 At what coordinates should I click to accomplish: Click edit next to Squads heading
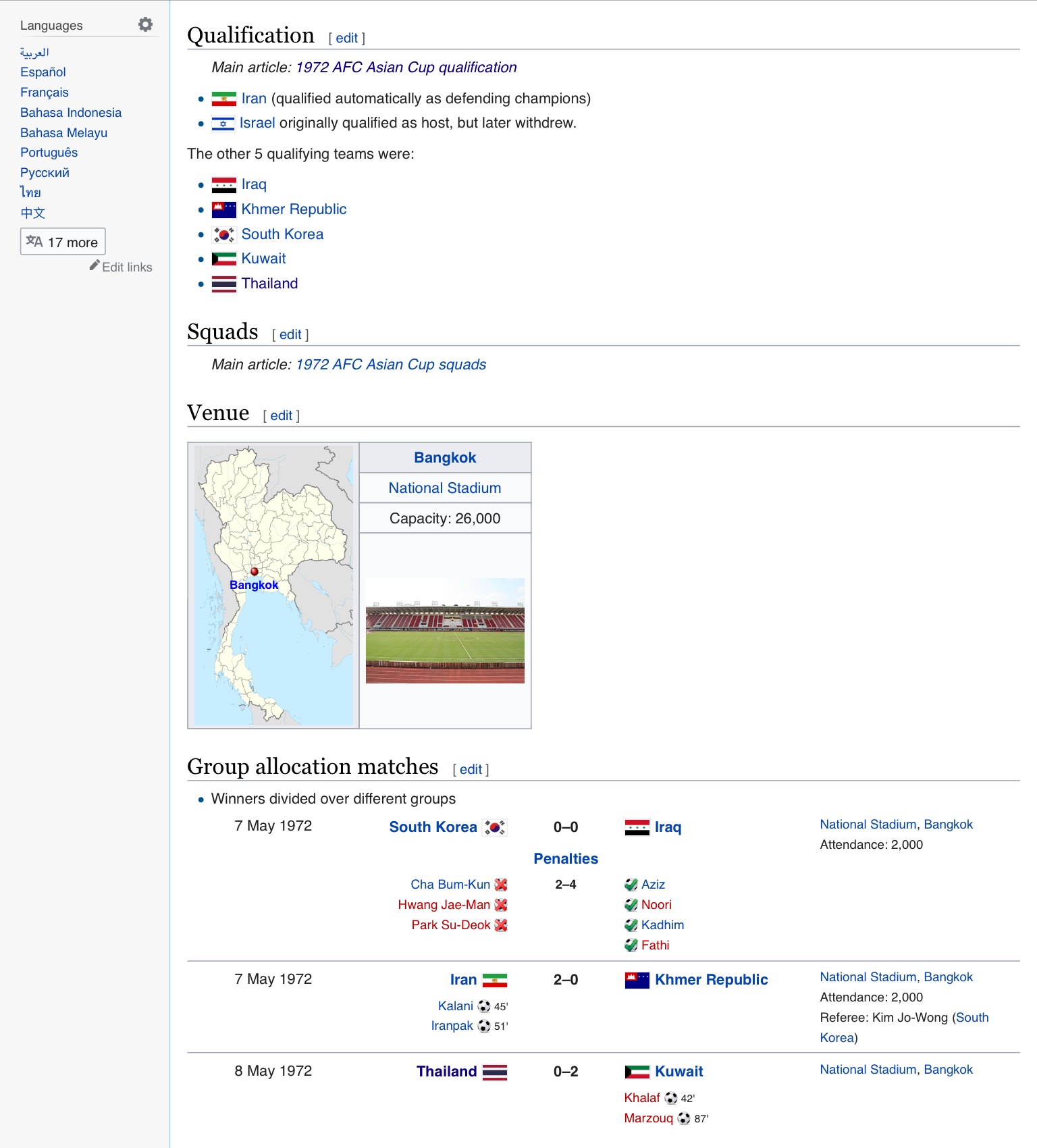point(290,335)
